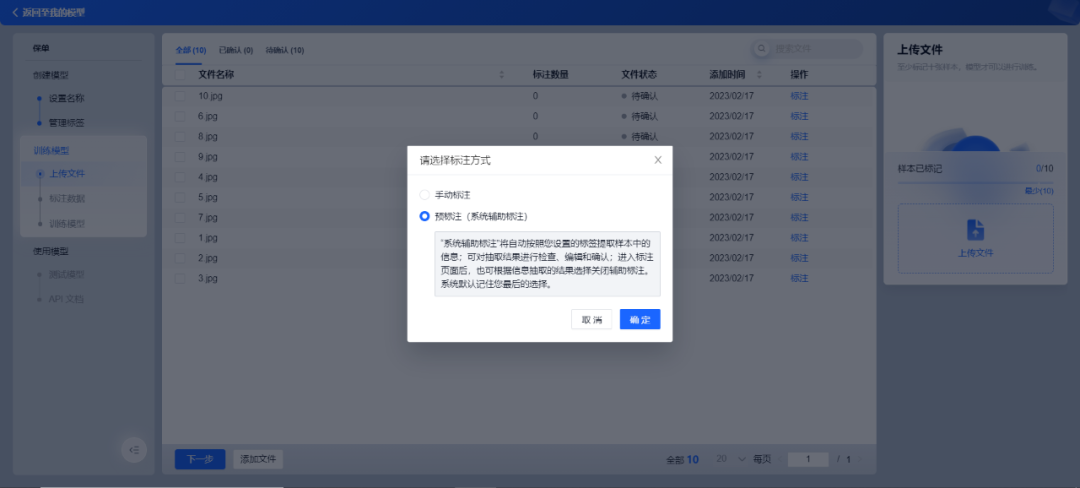Screen dimensions: 1080x488
Task: Click the magnifier icon in the file search box
Action: pos(762,49)
